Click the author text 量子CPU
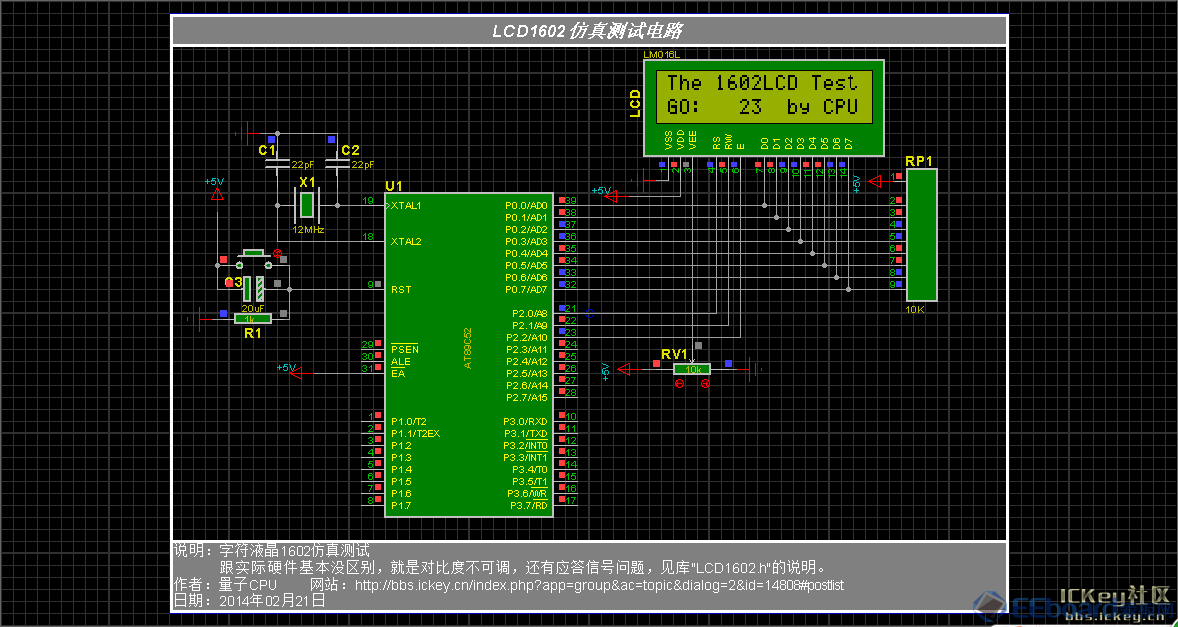The height and width of the screenshot is (627, 1178). coord(248,584)
